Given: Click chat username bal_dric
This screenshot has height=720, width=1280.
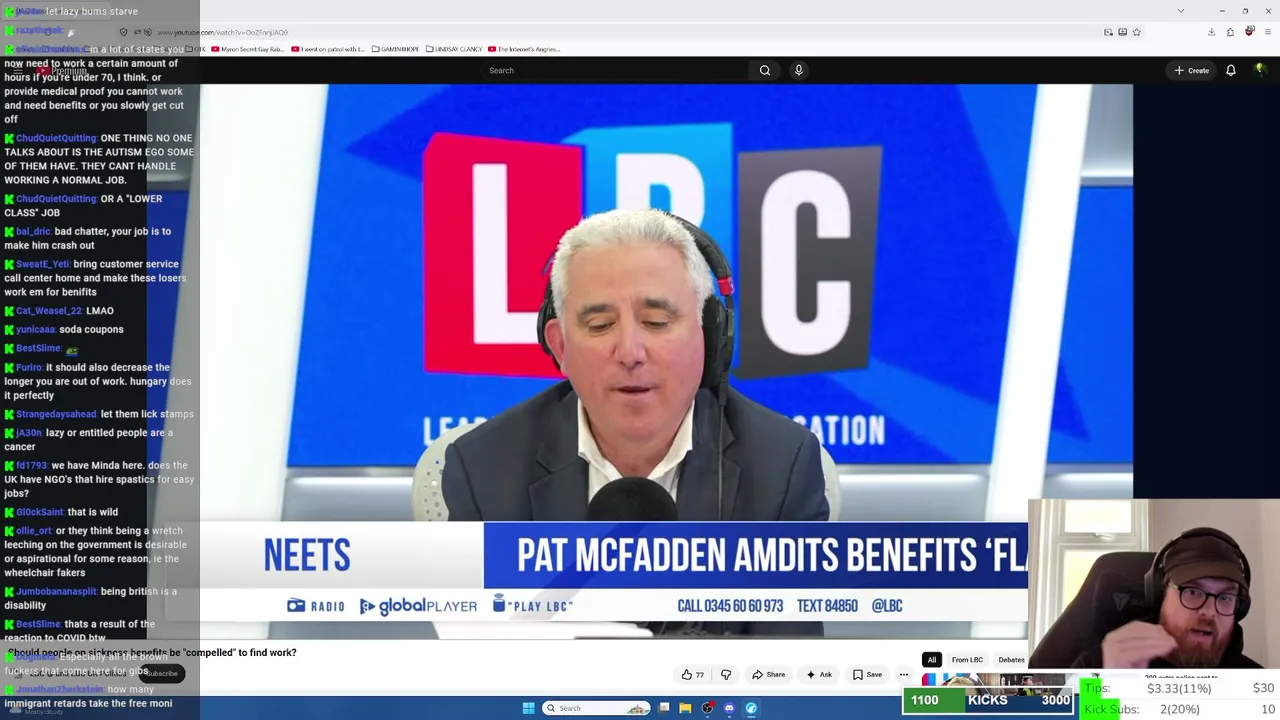Looking at the screenshot, I should [x=33, y=231].
